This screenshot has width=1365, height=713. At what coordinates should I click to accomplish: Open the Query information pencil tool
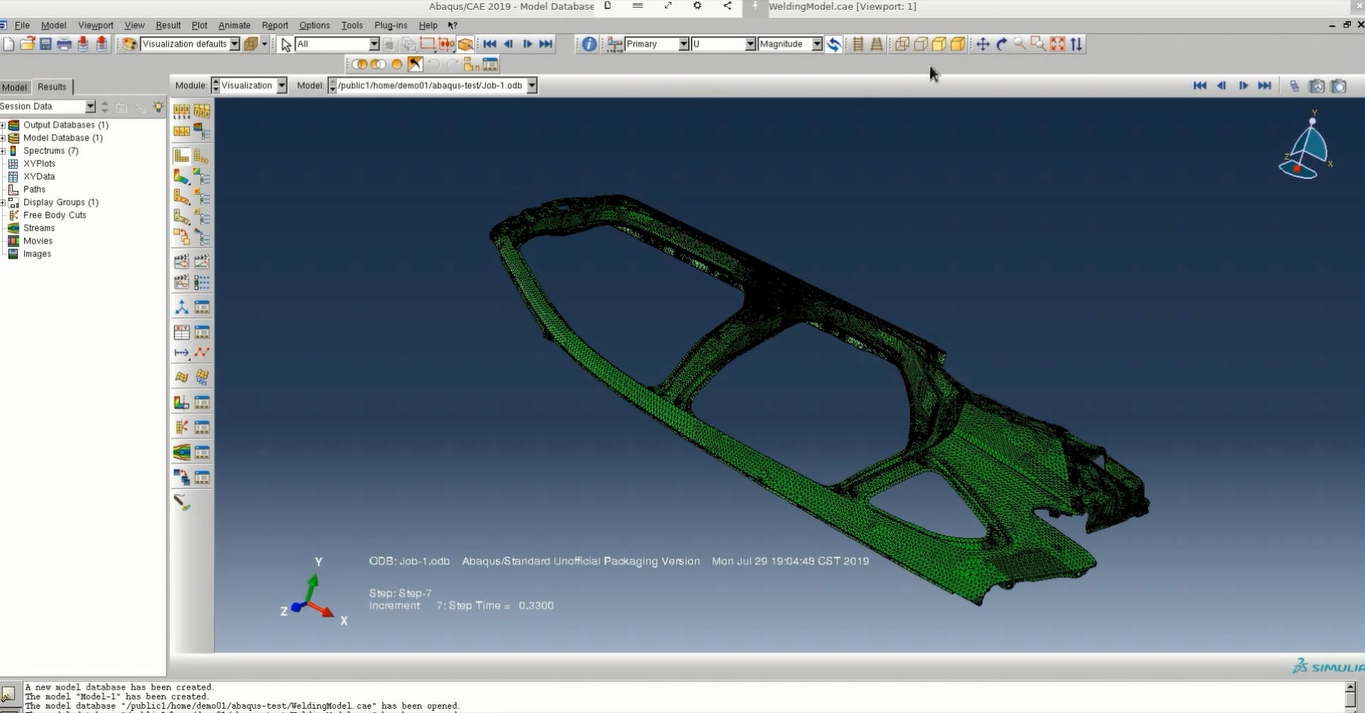coord(181,503)
